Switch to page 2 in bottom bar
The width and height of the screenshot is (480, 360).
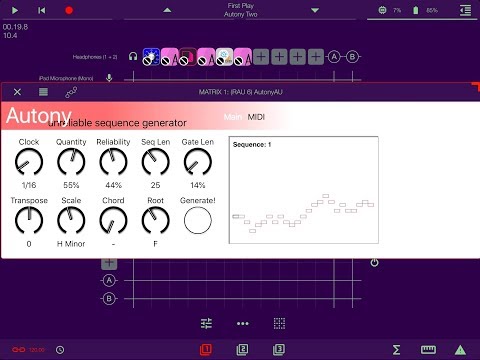tap(242, 350)
